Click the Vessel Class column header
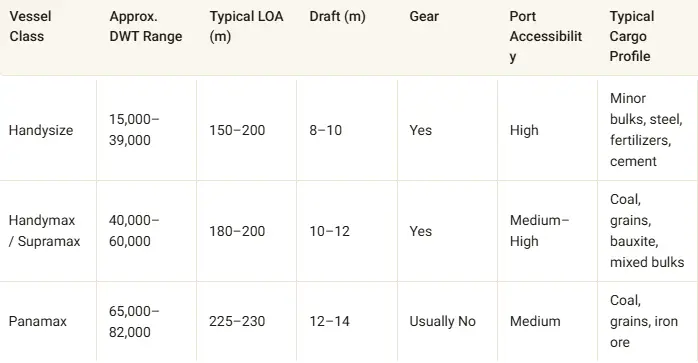Image resolution: width=698 pixels, height=363 pixels. pos(31,26)
